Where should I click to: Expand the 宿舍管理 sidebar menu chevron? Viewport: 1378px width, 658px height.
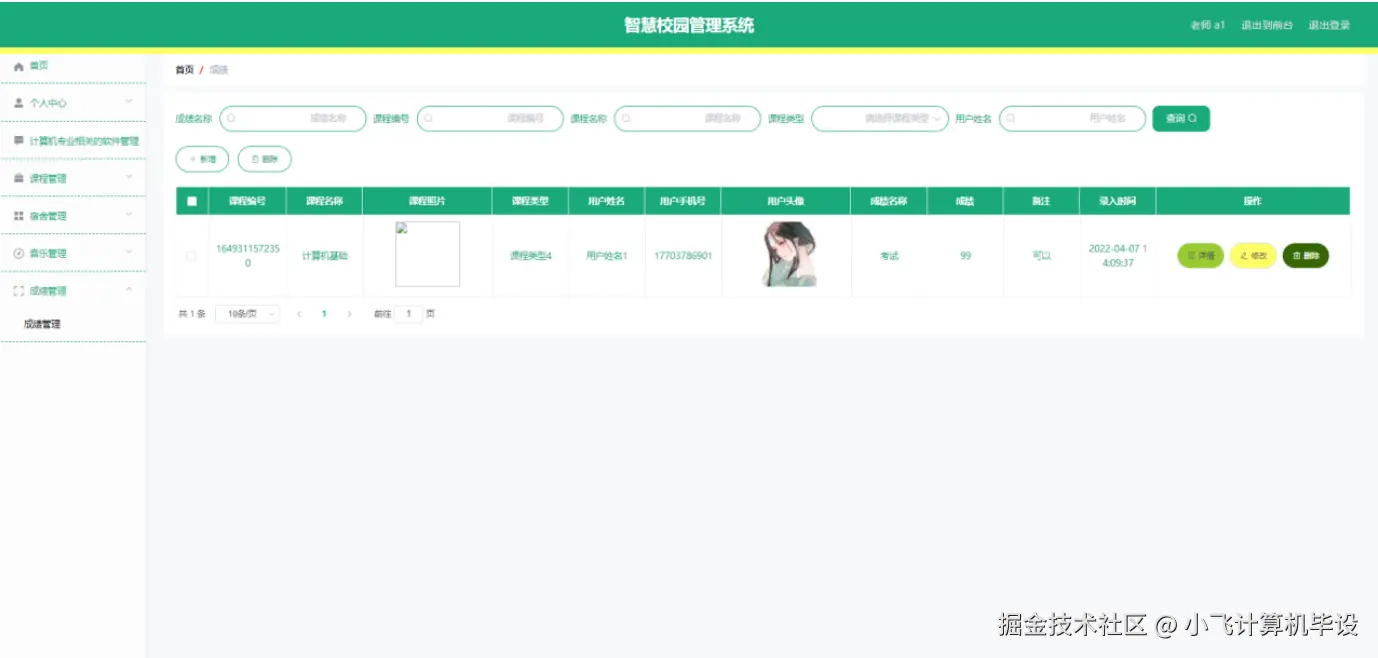(128, 215)
